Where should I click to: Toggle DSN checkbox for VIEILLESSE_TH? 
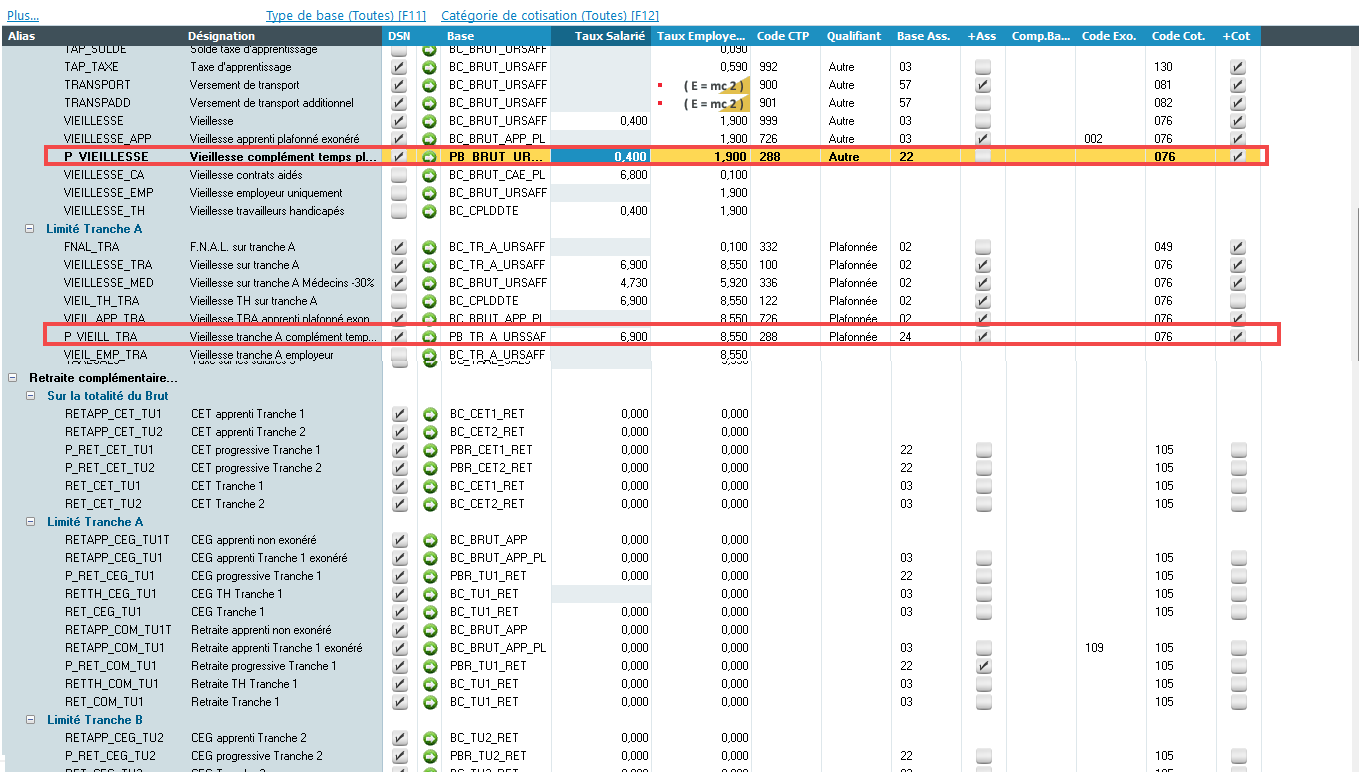coord(400,211)
